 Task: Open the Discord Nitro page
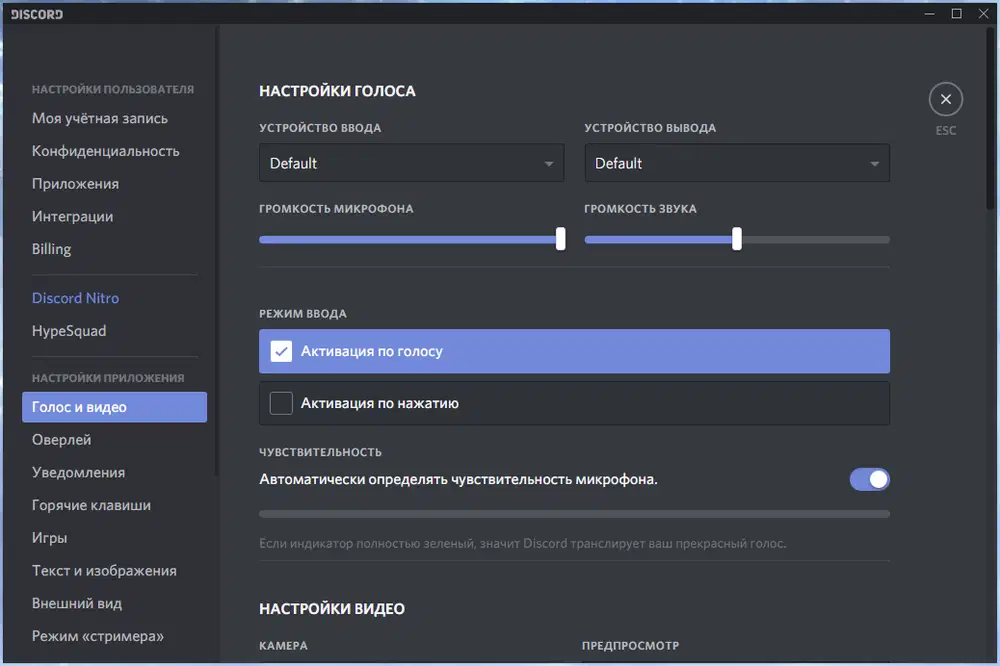point(75,298)
